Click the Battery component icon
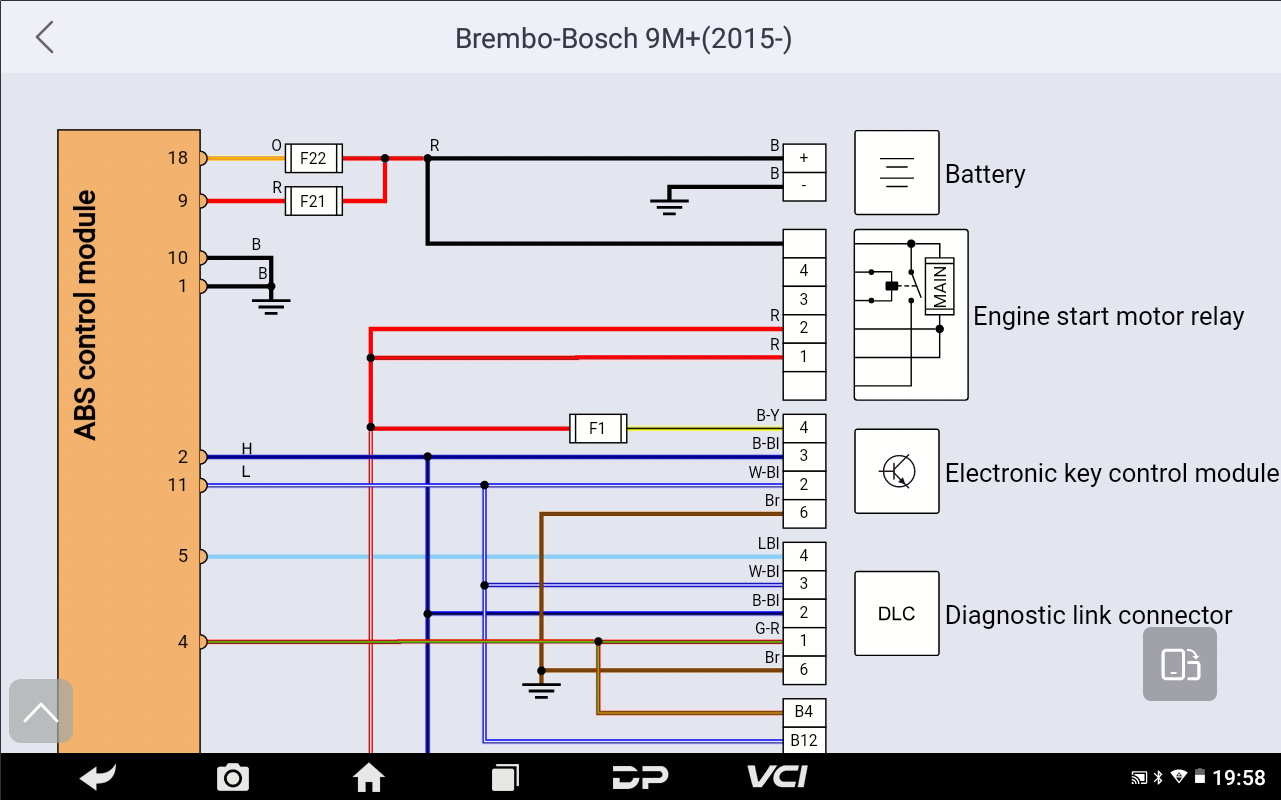 [896, 172]
